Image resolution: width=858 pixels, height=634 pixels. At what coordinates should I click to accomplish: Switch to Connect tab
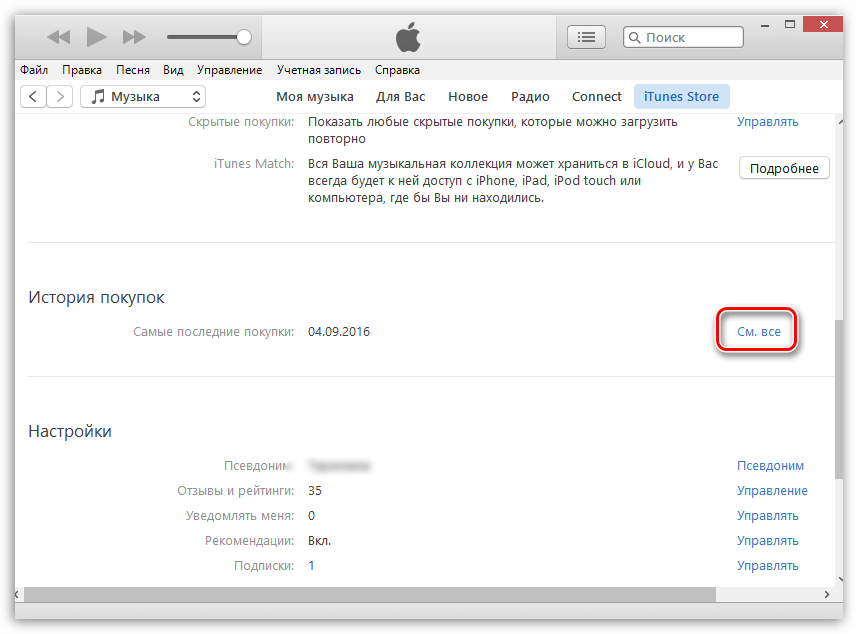tap(596, 97)
